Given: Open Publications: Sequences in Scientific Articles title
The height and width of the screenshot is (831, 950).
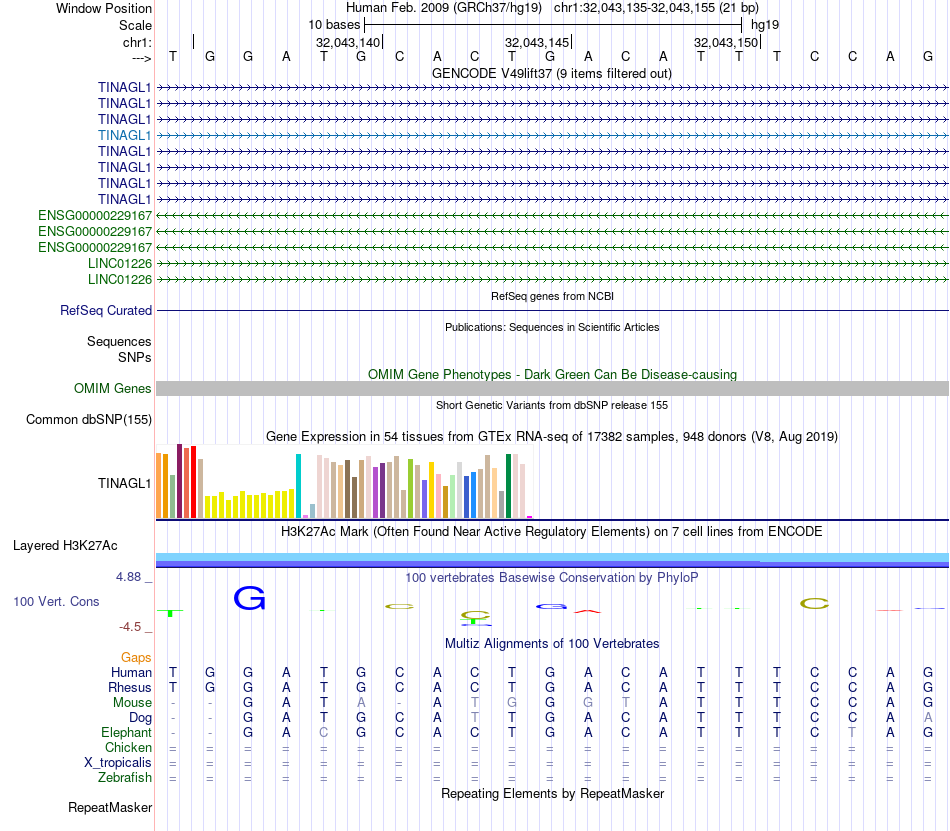Looking at the screenshot, I should [552, 327].
